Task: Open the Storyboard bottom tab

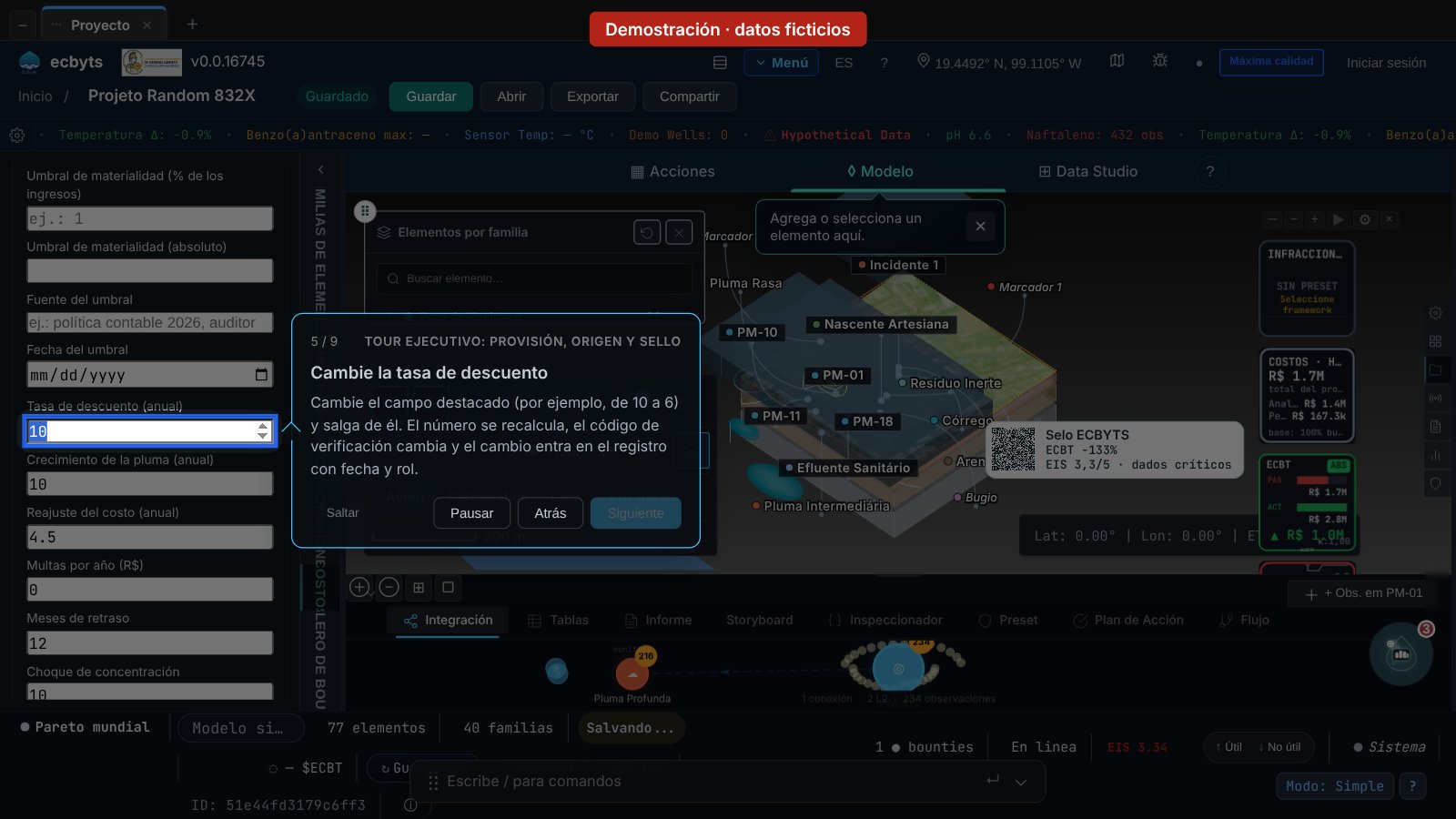Action: 759,620
